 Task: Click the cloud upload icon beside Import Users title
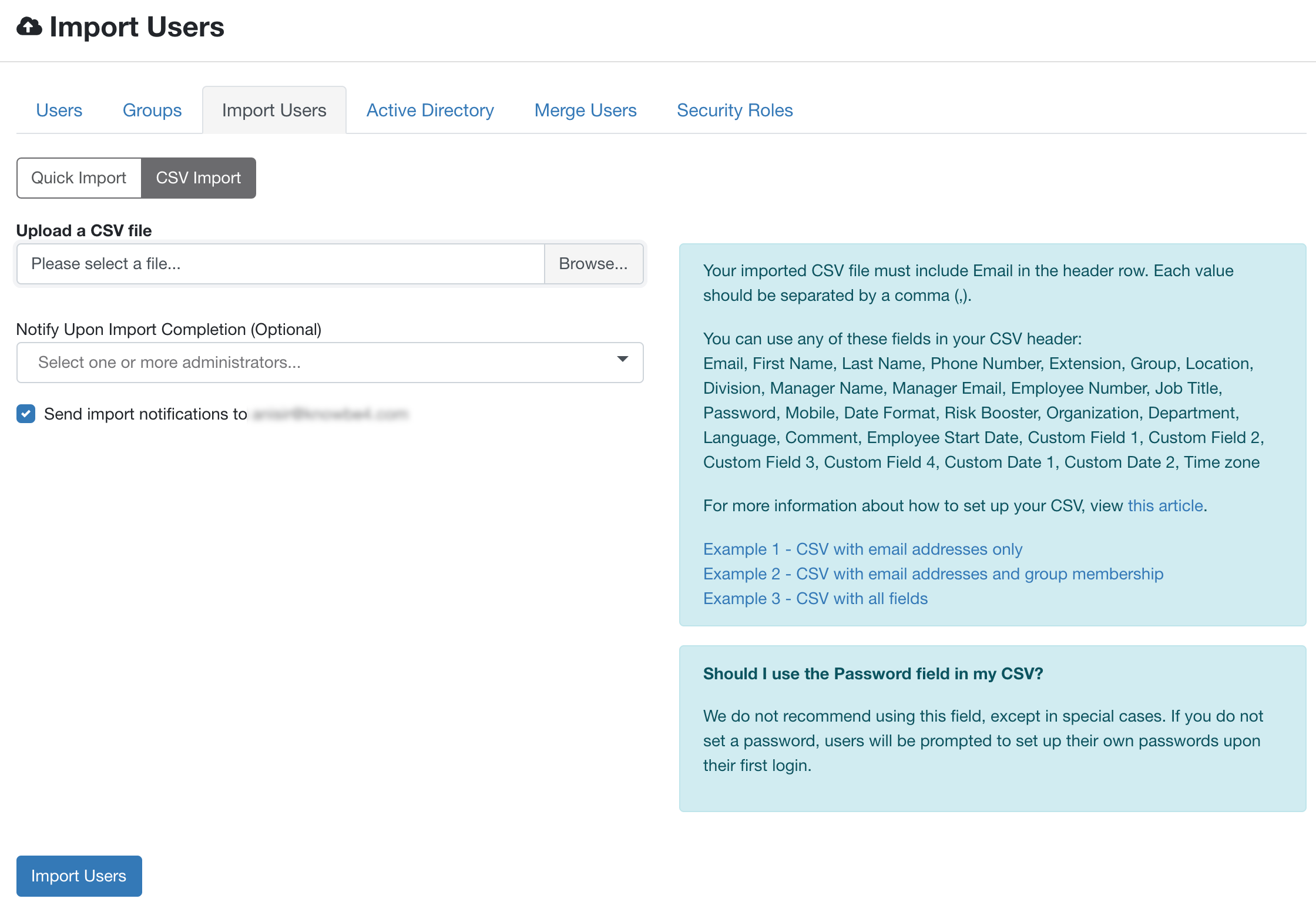click(x=29, y=26)
